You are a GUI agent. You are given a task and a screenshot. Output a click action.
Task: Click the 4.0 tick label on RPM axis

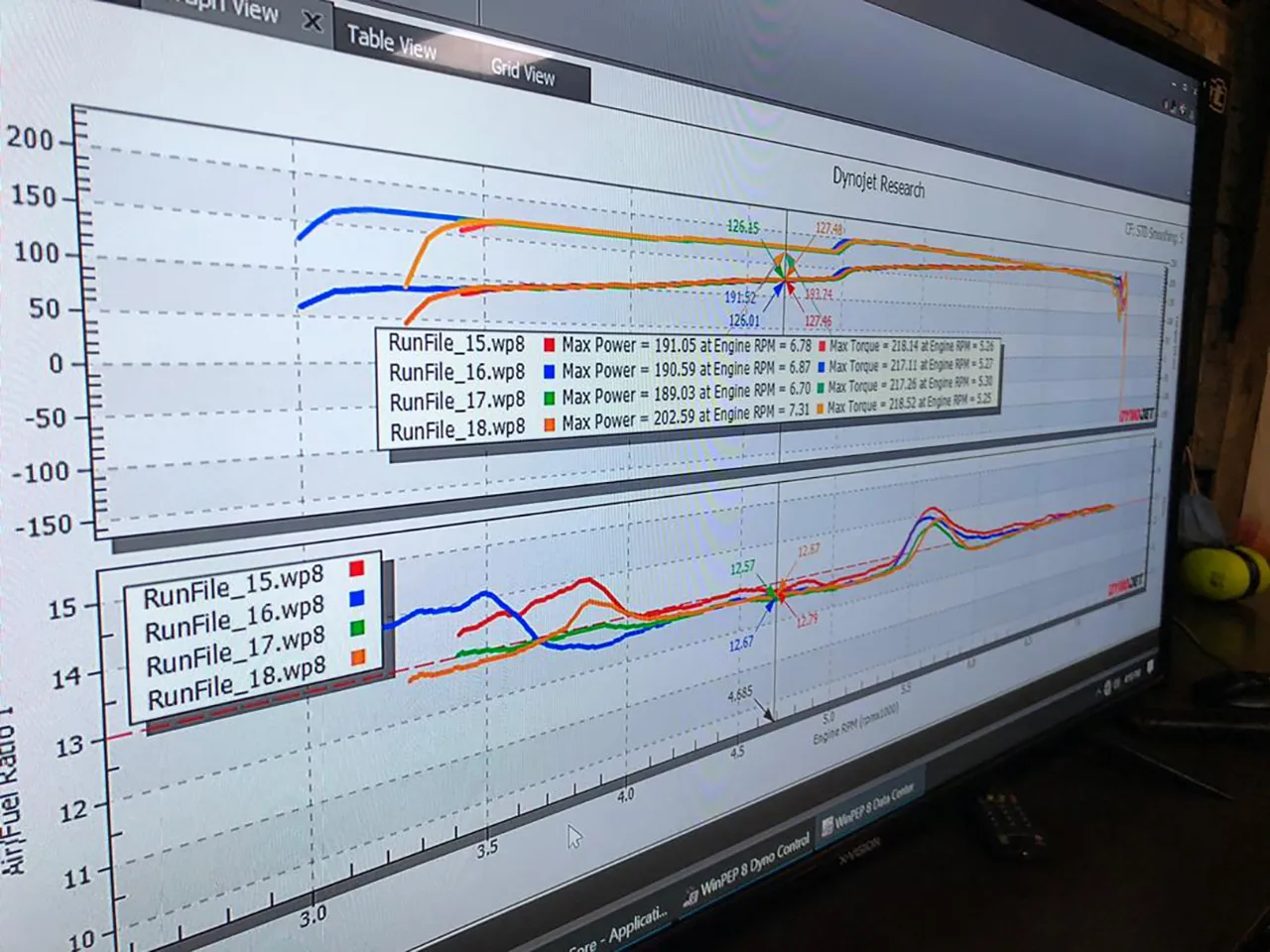625,794
